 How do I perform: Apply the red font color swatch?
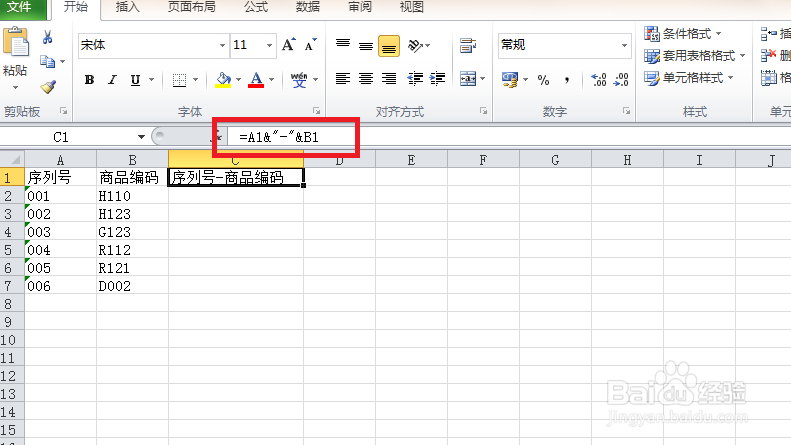[x=256, y=80]
